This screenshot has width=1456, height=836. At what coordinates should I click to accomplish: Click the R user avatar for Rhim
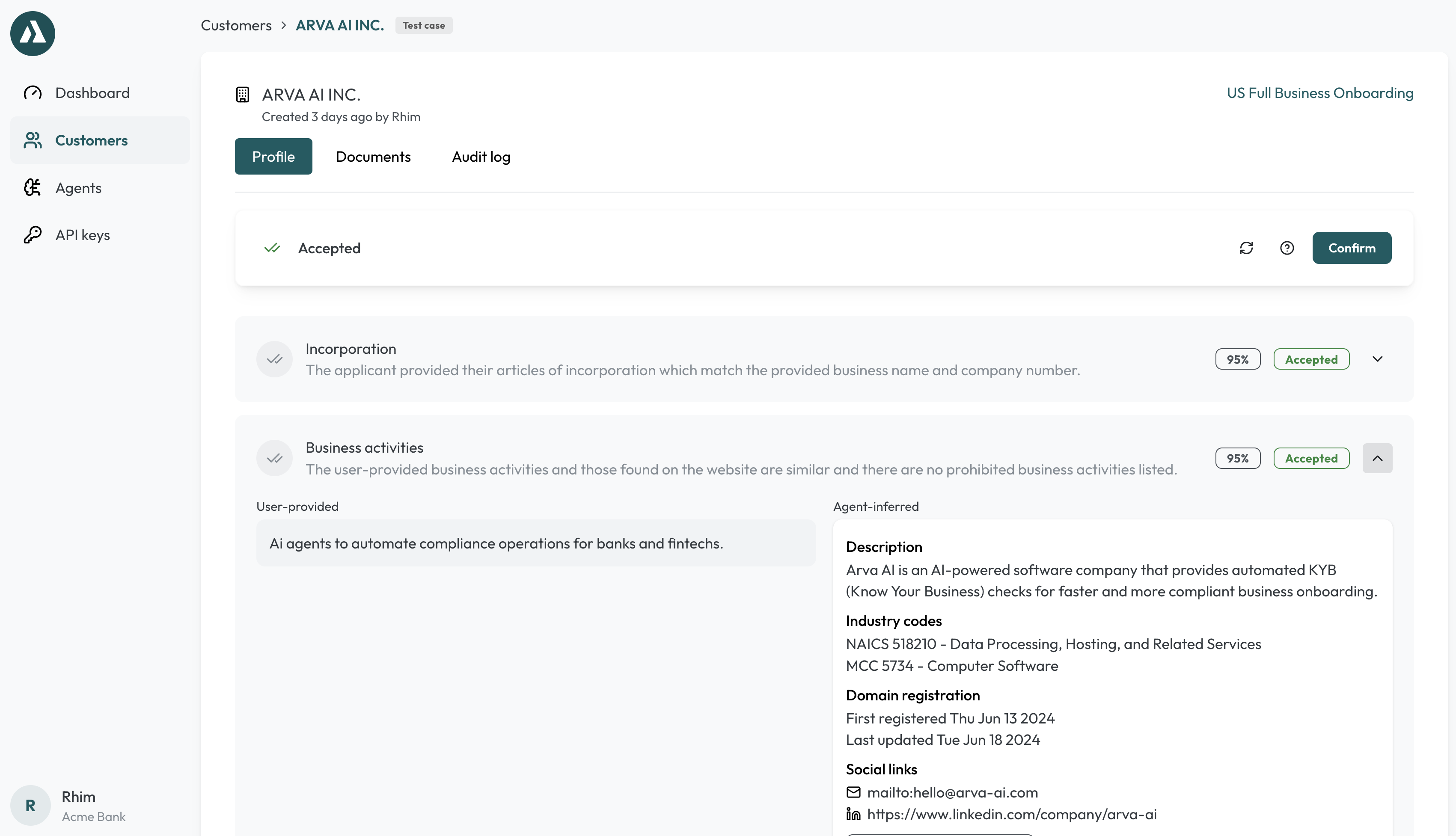click(30, 805)
